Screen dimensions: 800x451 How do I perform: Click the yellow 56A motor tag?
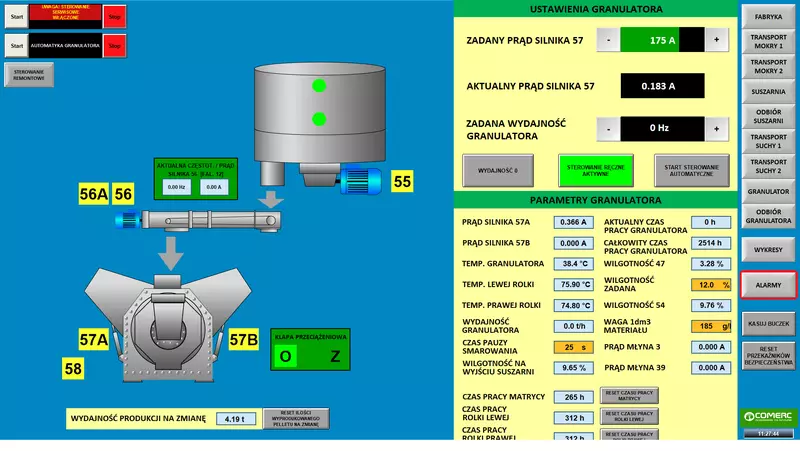pos(93,194)
